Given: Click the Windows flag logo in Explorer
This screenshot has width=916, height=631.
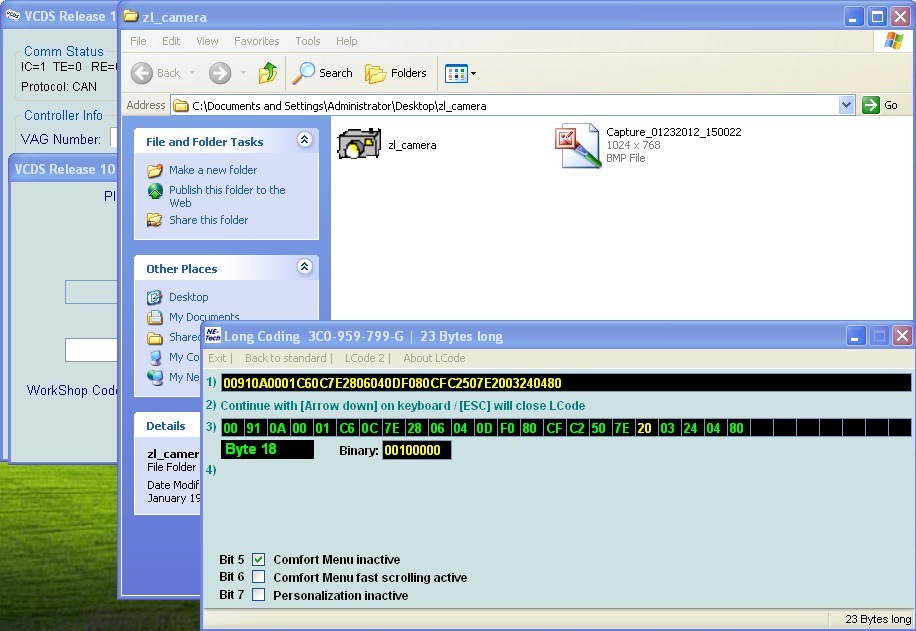Looking at the screenshot, I should click(x=894, y=41).
